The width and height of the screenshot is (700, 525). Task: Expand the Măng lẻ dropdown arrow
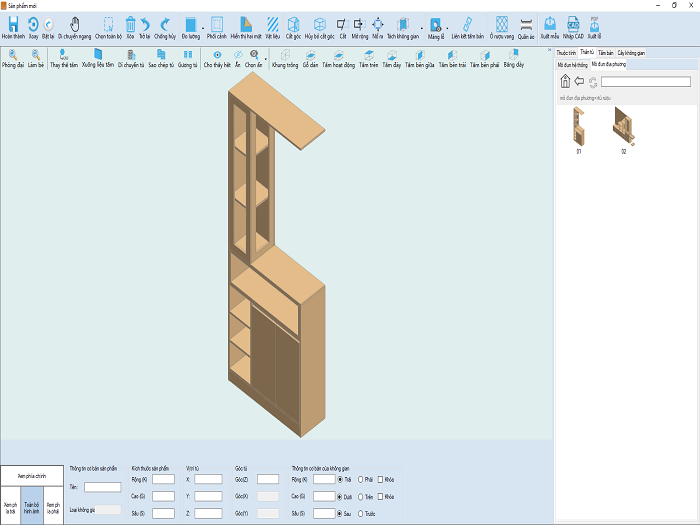pos(447,29)
